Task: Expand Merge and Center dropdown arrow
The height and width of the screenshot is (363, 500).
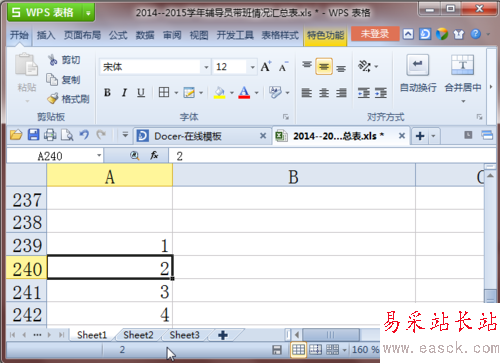Action: click(463, 101)
